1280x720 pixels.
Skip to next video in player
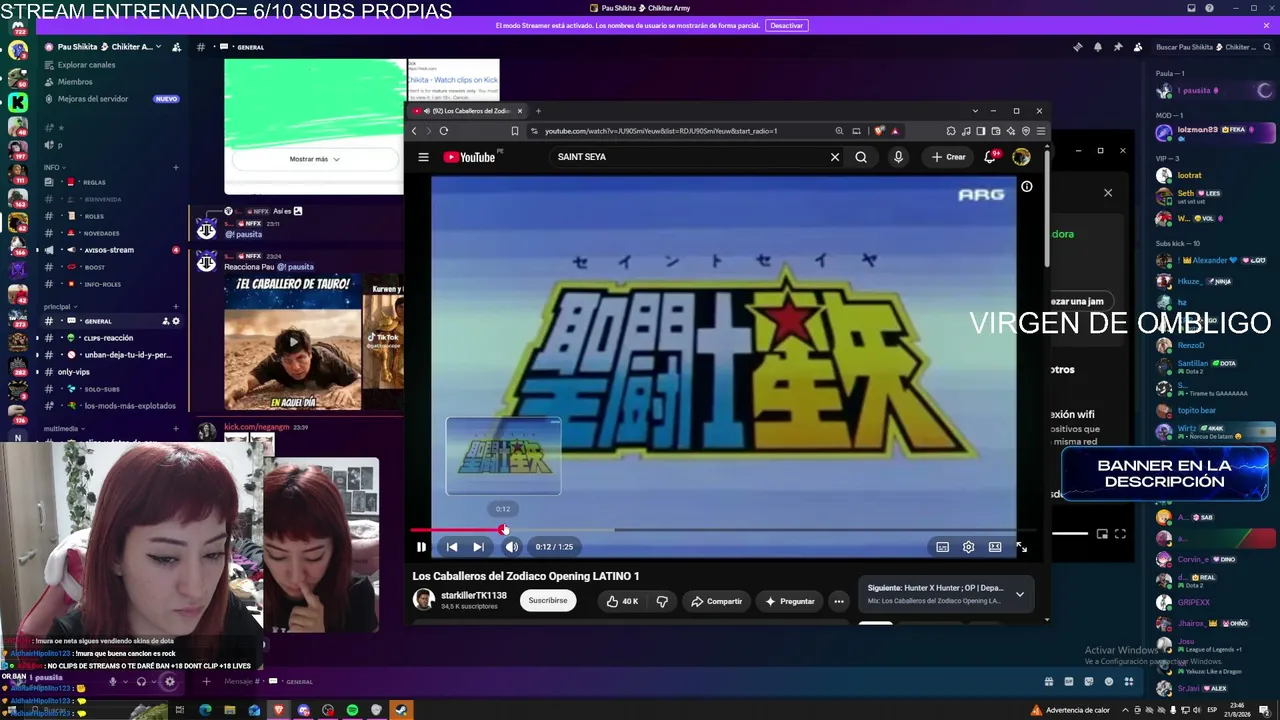coord(478,547)
